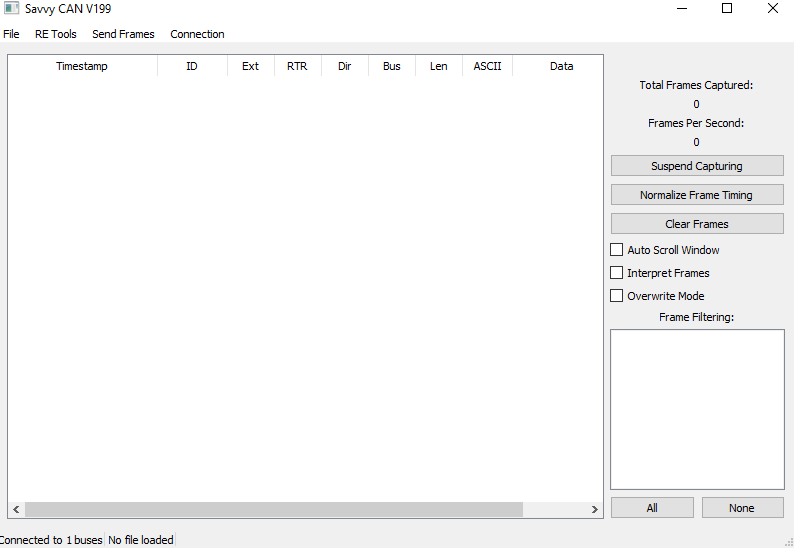
Task: Click the horizontal scrollbar left arrow
Action: [16, 510]
